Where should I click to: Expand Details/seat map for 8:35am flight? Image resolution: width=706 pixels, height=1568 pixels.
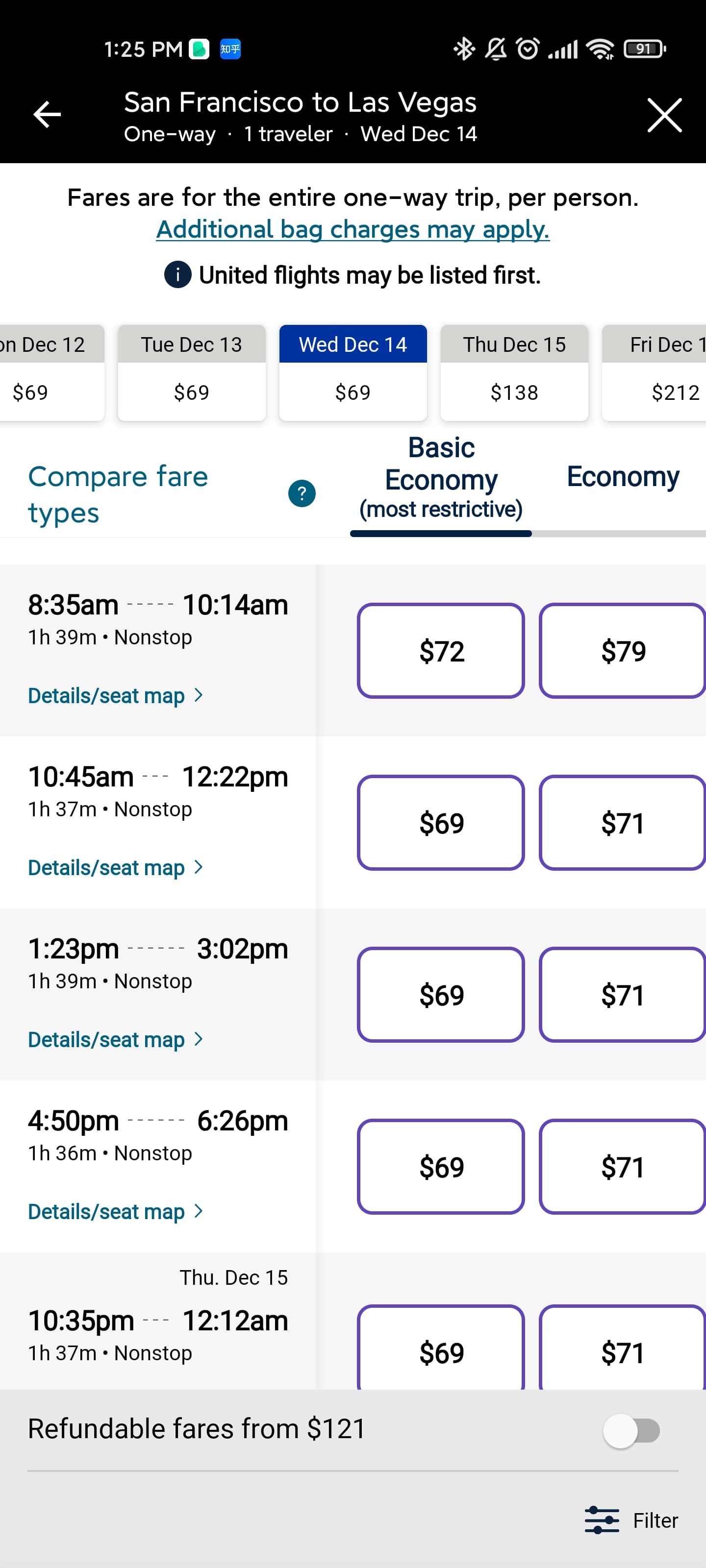[x=115, y=695]
